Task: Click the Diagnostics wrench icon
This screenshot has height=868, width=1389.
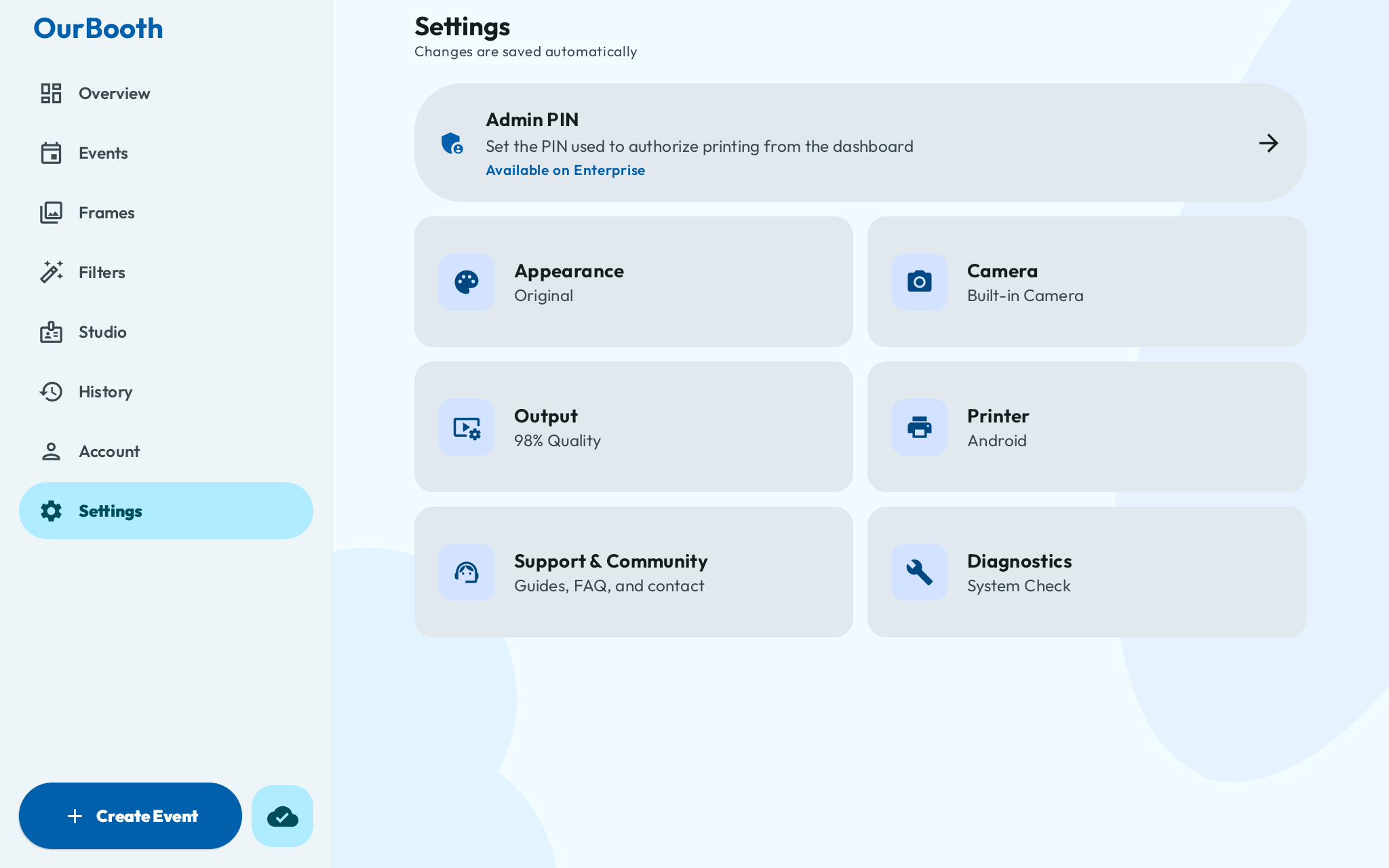Action: point(920,572)
